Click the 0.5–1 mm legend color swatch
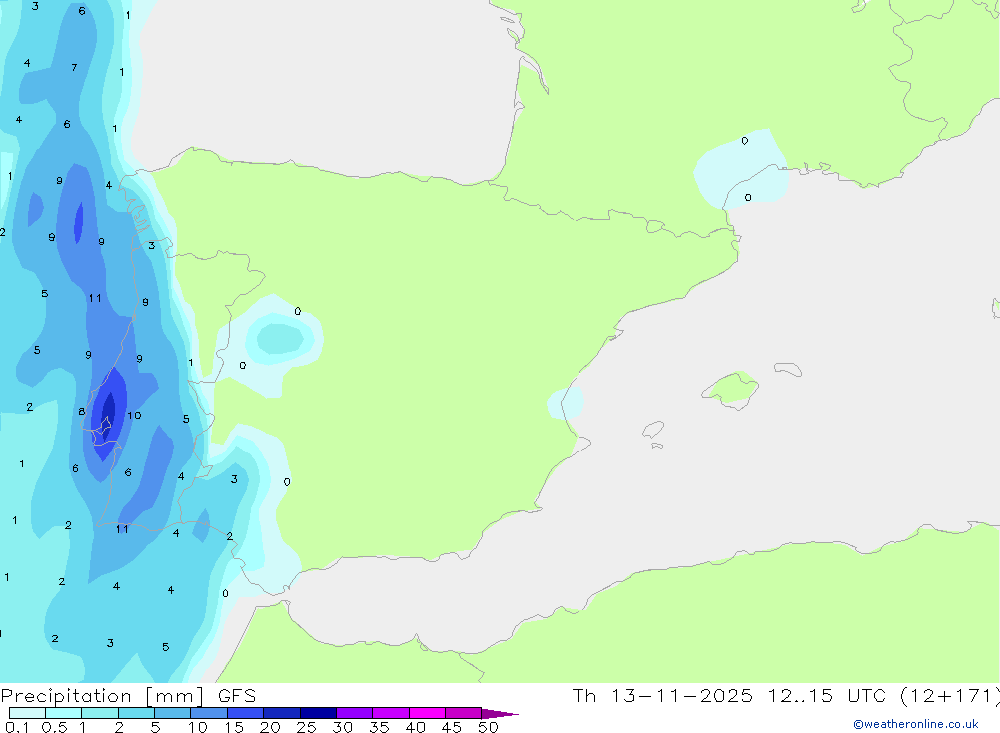Screen dimensions: 1000x733 [x=63, y=713]
